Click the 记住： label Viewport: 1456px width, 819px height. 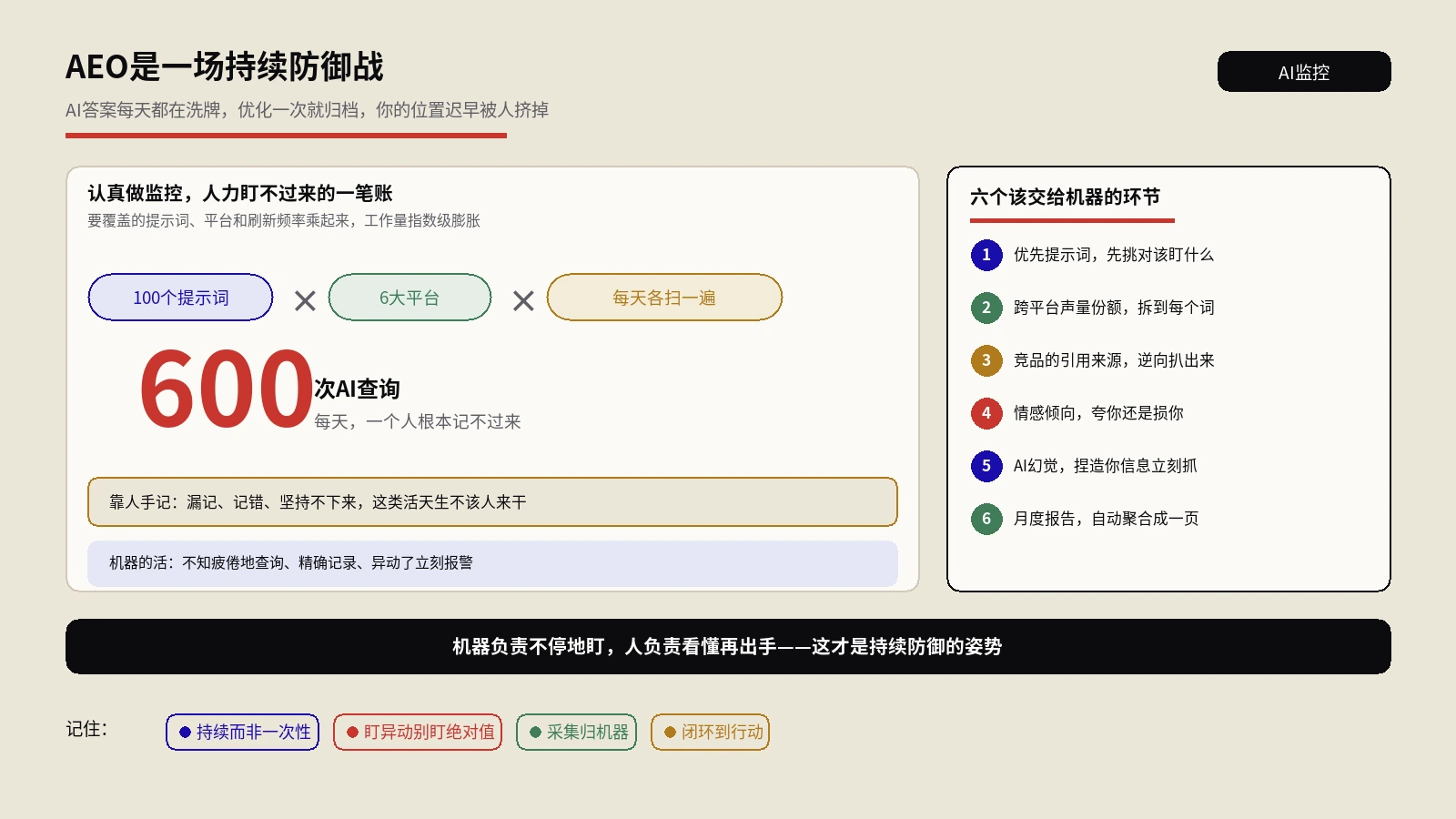pyautogui.click(x=86, y=729)
